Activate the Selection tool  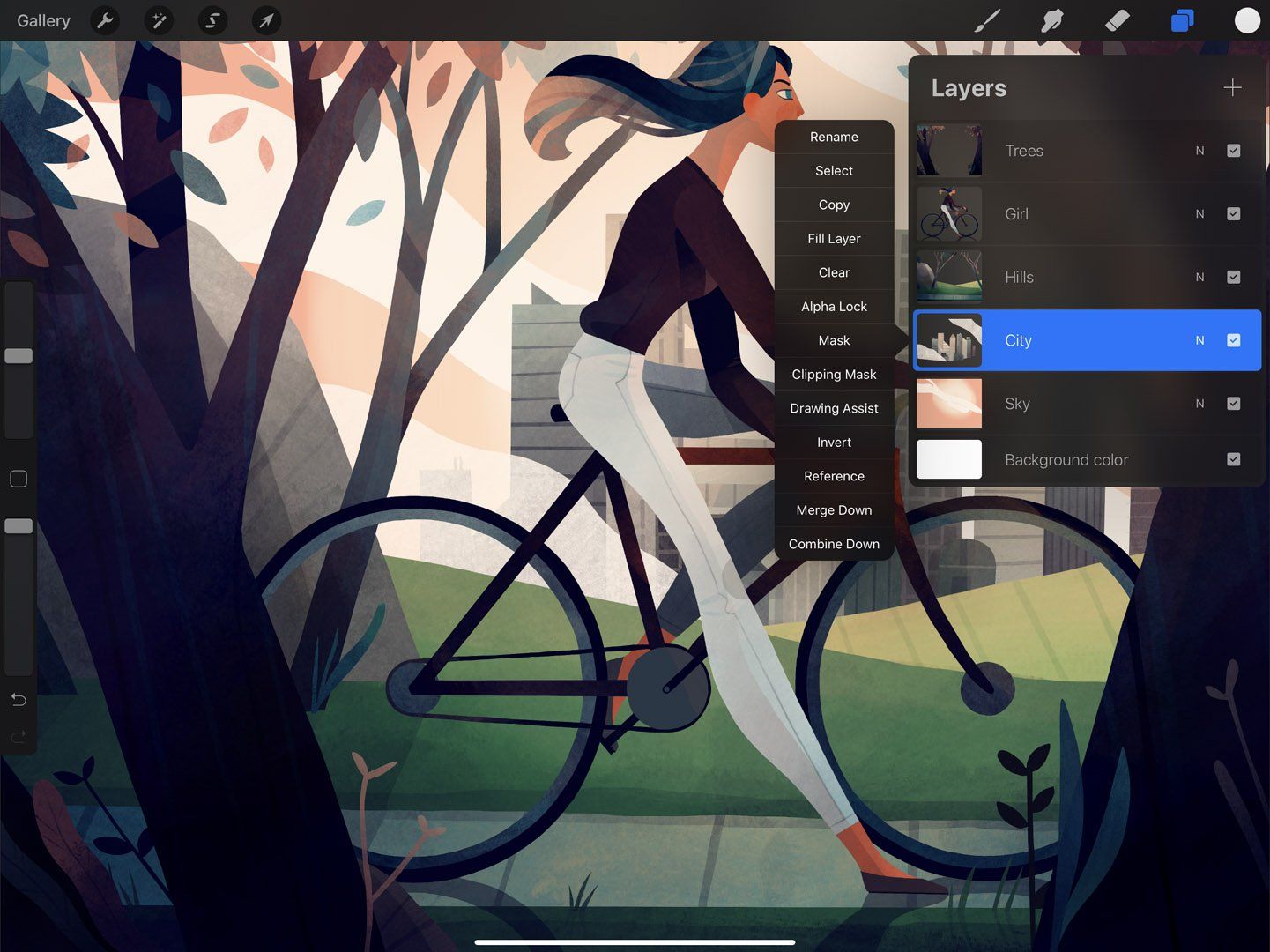(x=212, y=20)
